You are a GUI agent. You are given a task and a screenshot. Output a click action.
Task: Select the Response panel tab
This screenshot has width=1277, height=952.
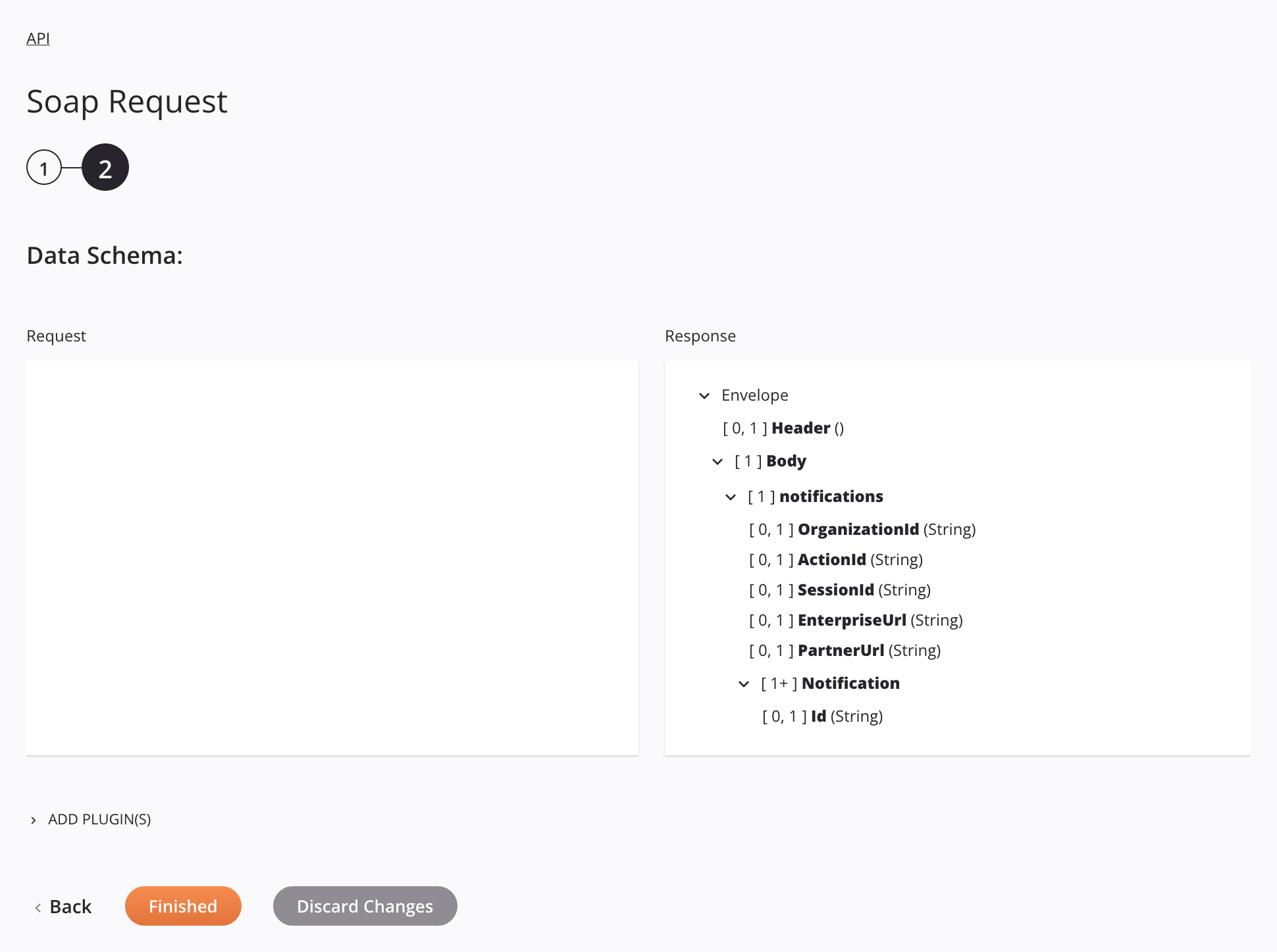(700, 335)
